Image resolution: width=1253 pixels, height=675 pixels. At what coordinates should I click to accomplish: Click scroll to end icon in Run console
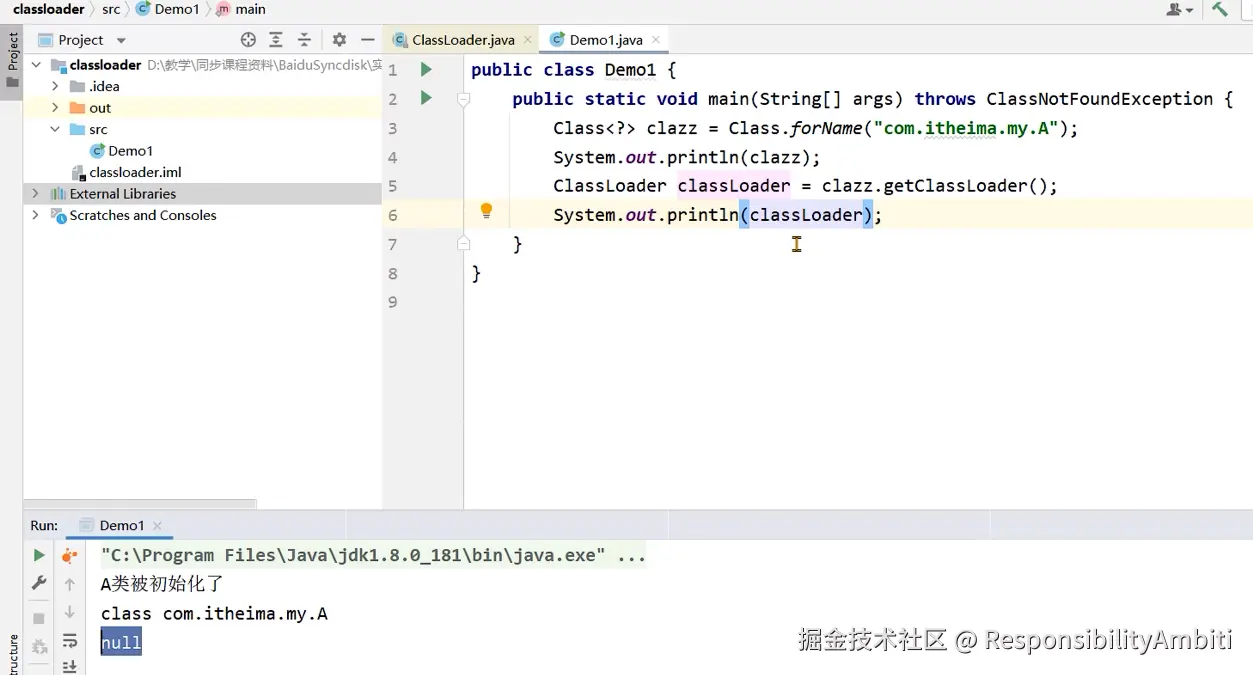(x=70, y=666)
